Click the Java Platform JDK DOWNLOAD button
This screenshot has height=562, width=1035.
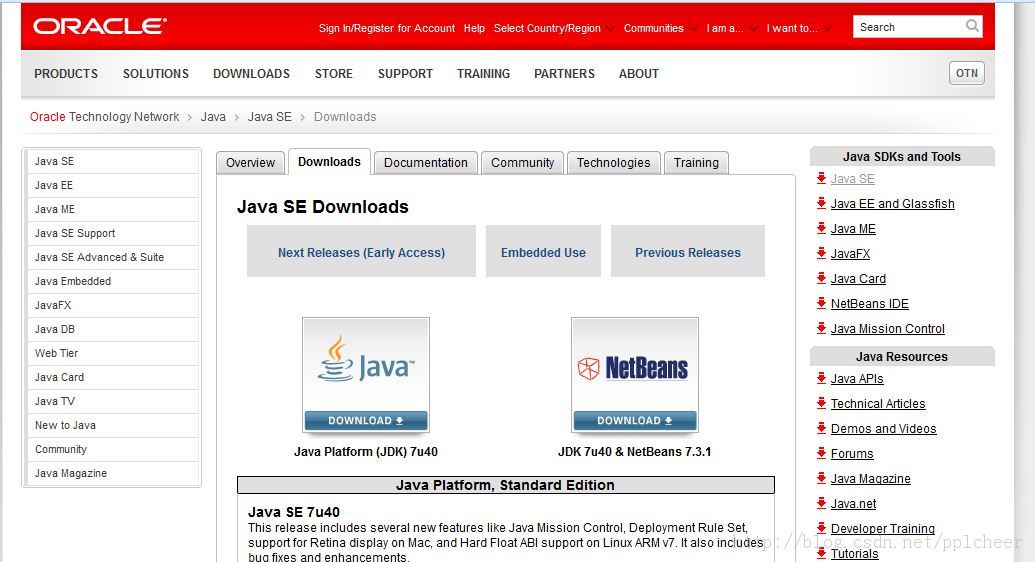pyautogui.click(x=366, y=421)
